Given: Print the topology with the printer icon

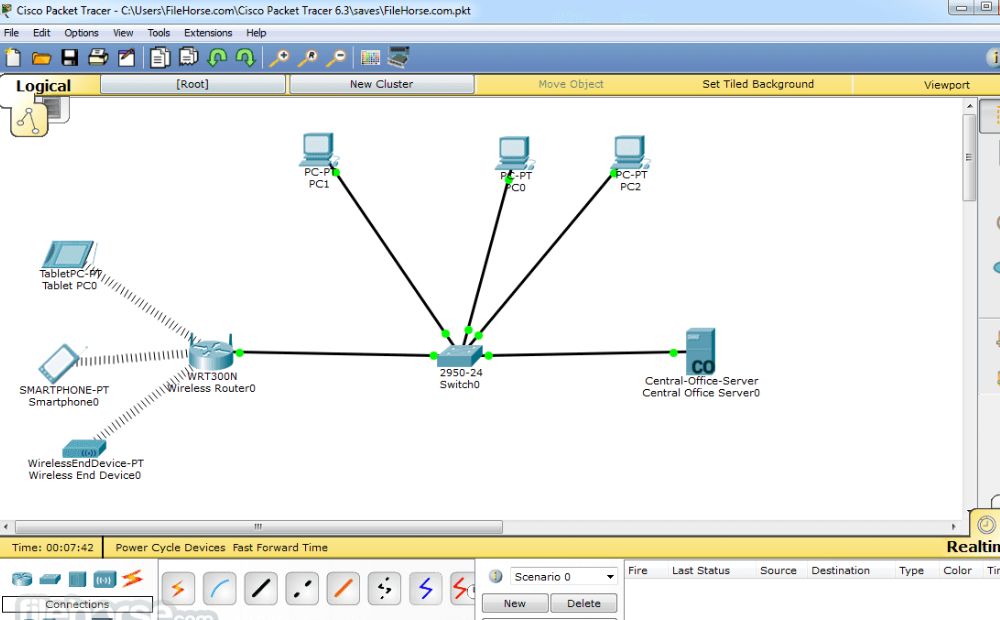Looking at the screenshot, I should (98, 58).
